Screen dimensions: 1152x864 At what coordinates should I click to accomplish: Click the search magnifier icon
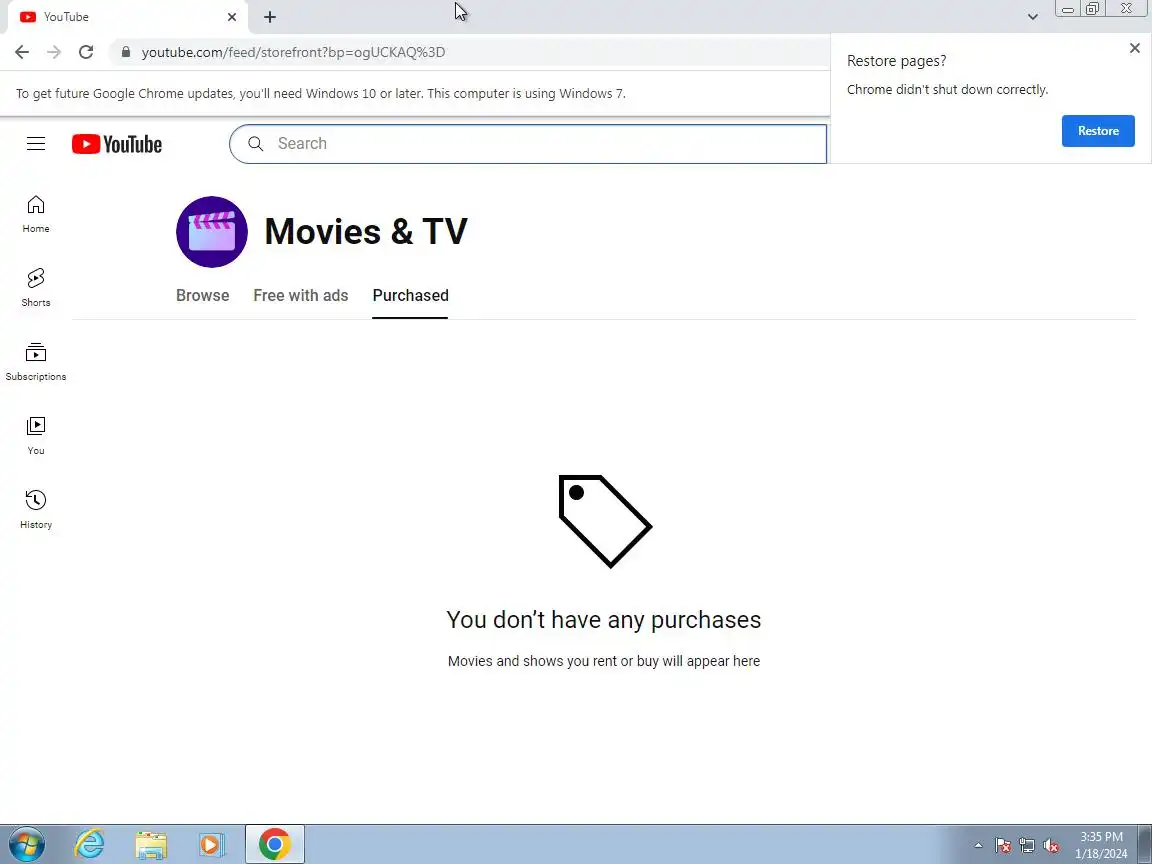(256, 143)
